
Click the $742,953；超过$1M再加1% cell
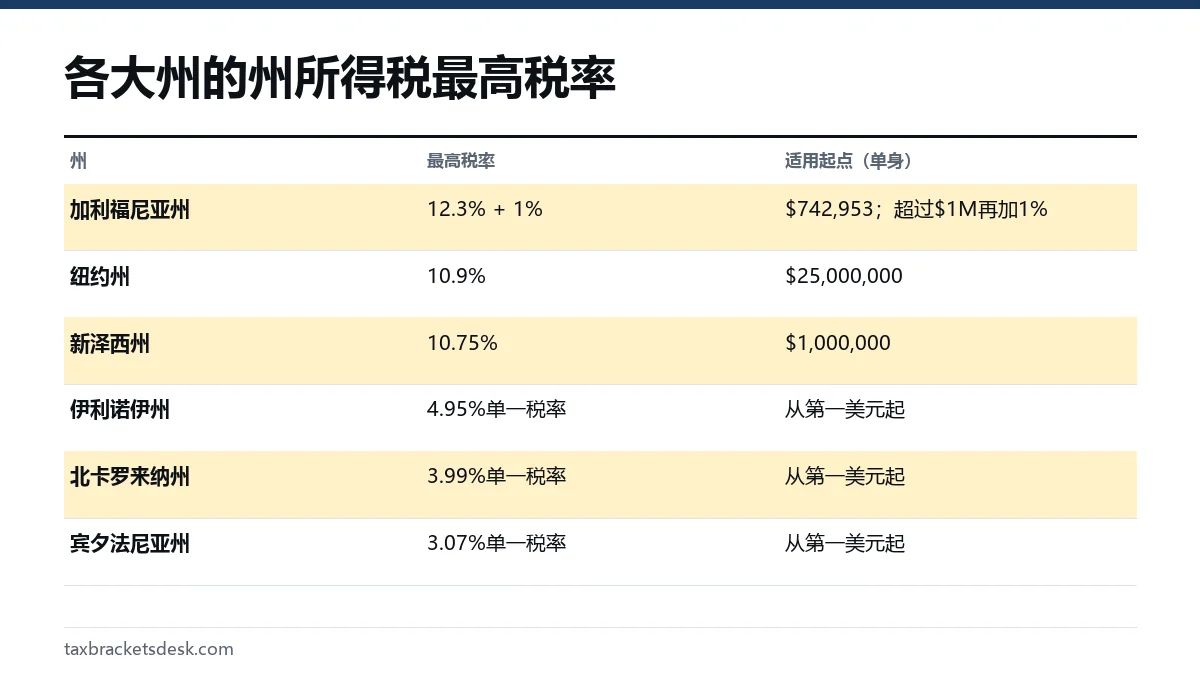(x=916, y=209)
